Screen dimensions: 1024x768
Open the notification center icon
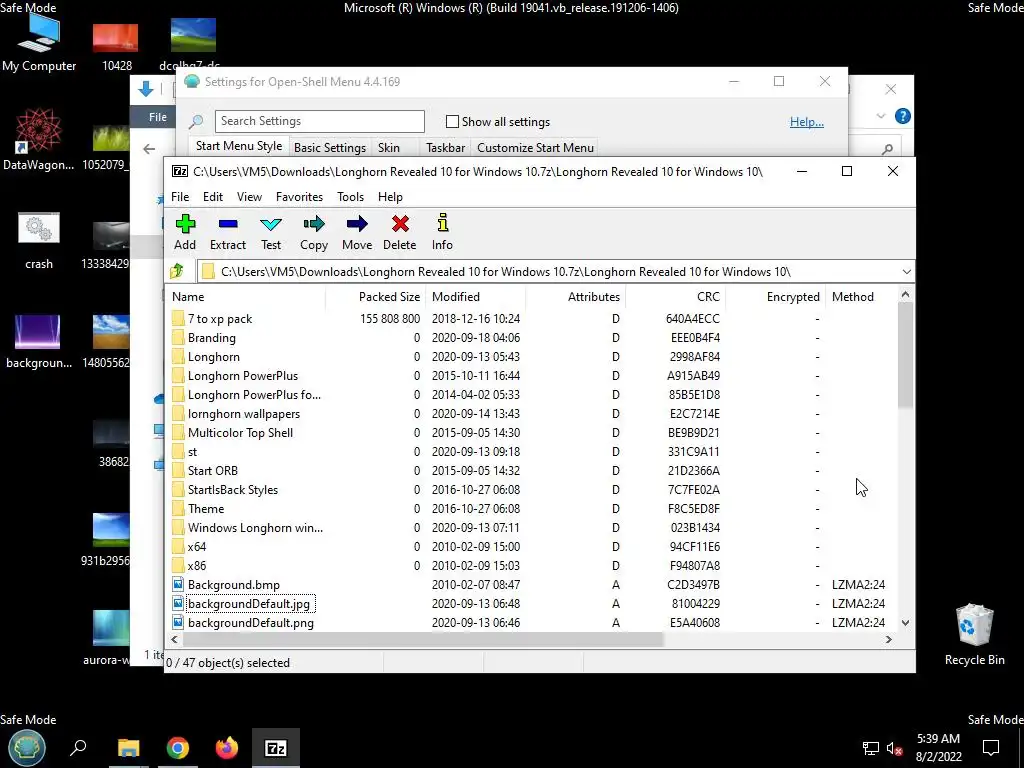click(991, 748)
